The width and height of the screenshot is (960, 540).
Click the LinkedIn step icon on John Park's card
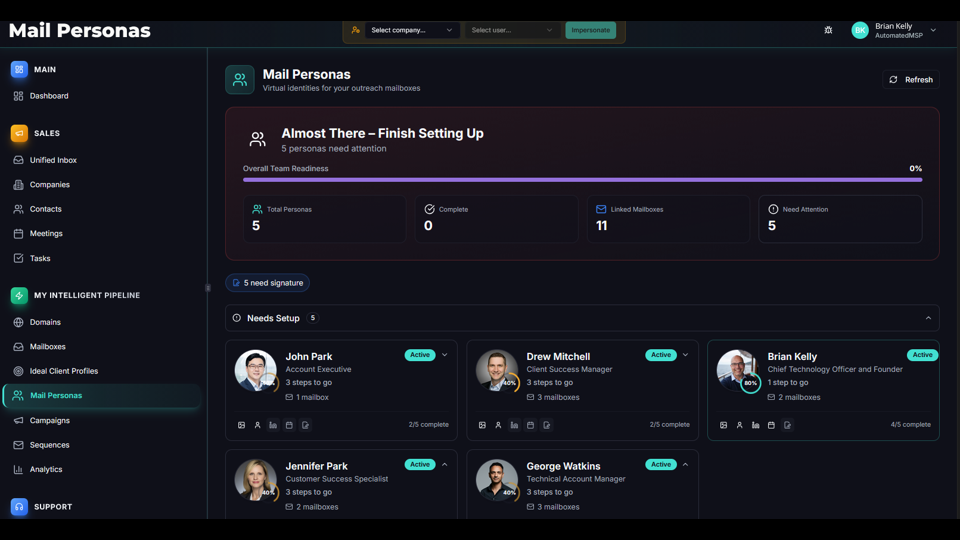click(x=273, y=425)
